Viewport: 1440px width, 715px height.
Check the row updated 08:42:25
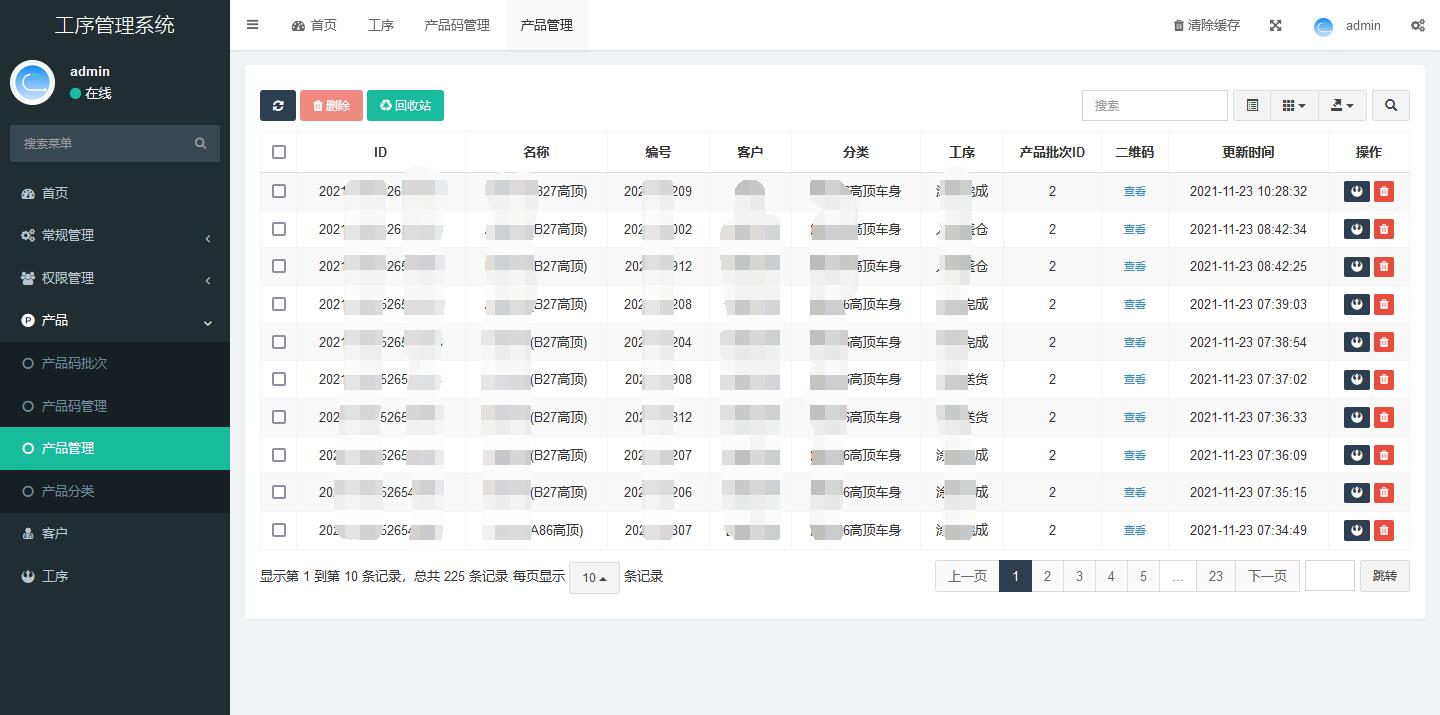point(279,266)
